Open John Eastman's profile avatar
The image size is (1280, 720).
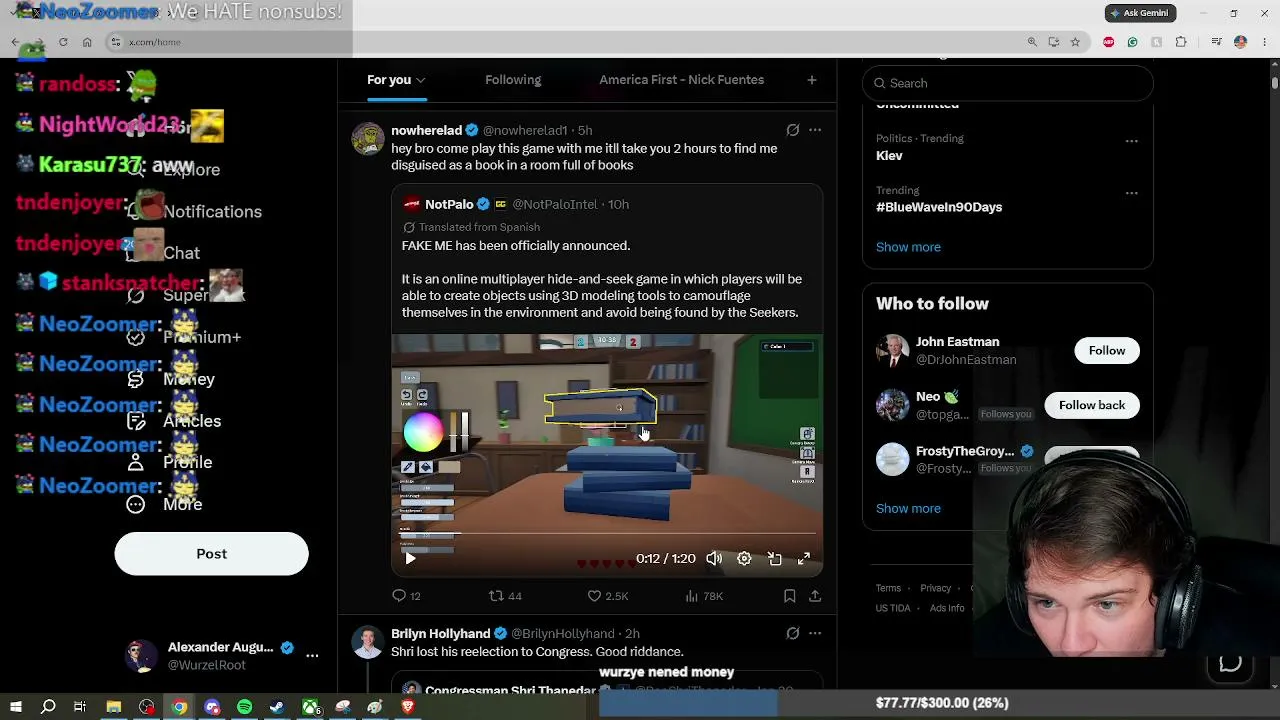pos(892,351)
